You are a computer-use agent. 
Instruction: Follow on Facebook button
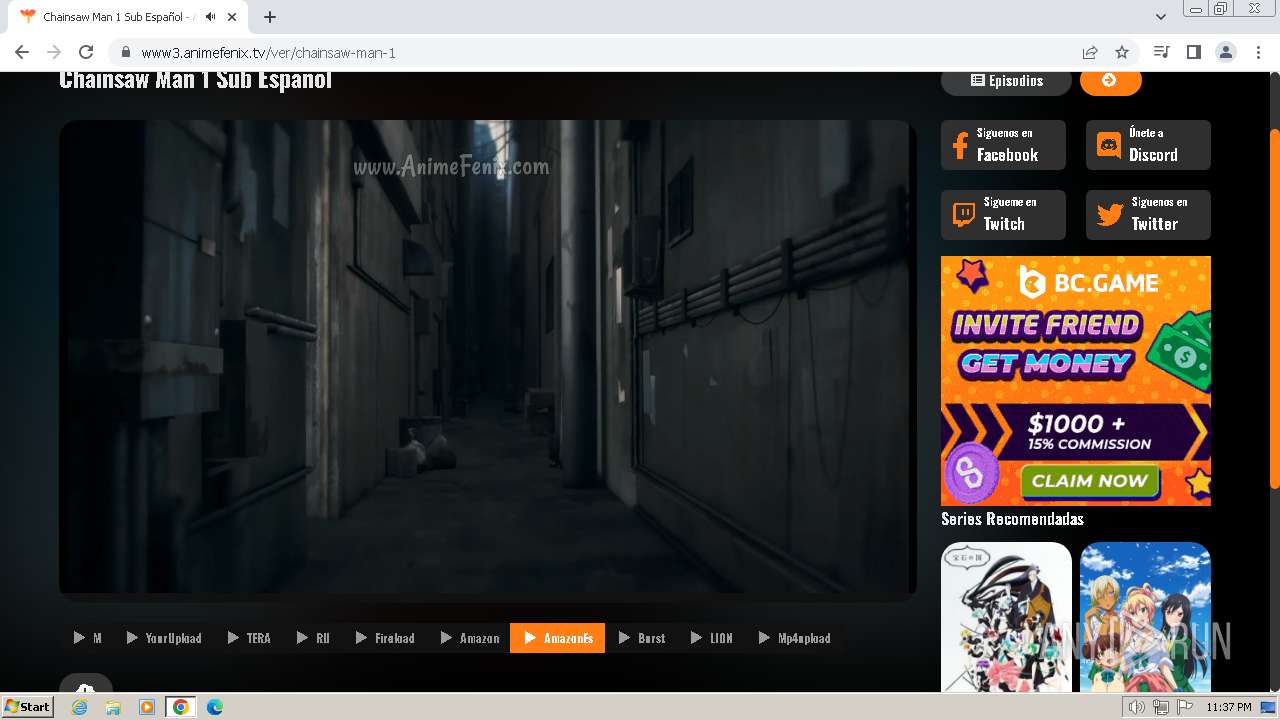1003,145
